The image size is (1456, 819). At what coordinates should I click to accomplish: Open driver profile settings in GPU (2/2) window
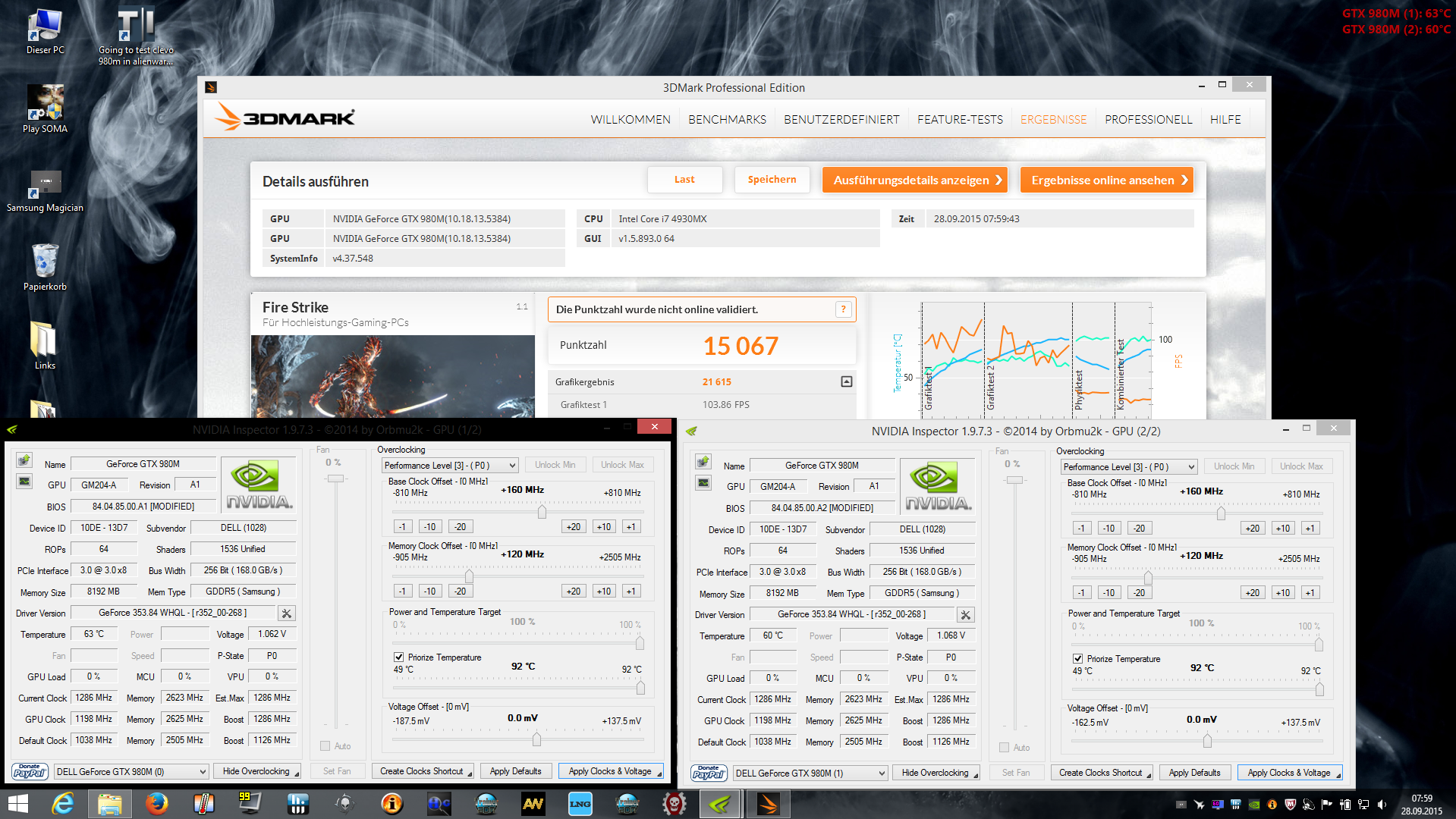(x=966, y=614)
